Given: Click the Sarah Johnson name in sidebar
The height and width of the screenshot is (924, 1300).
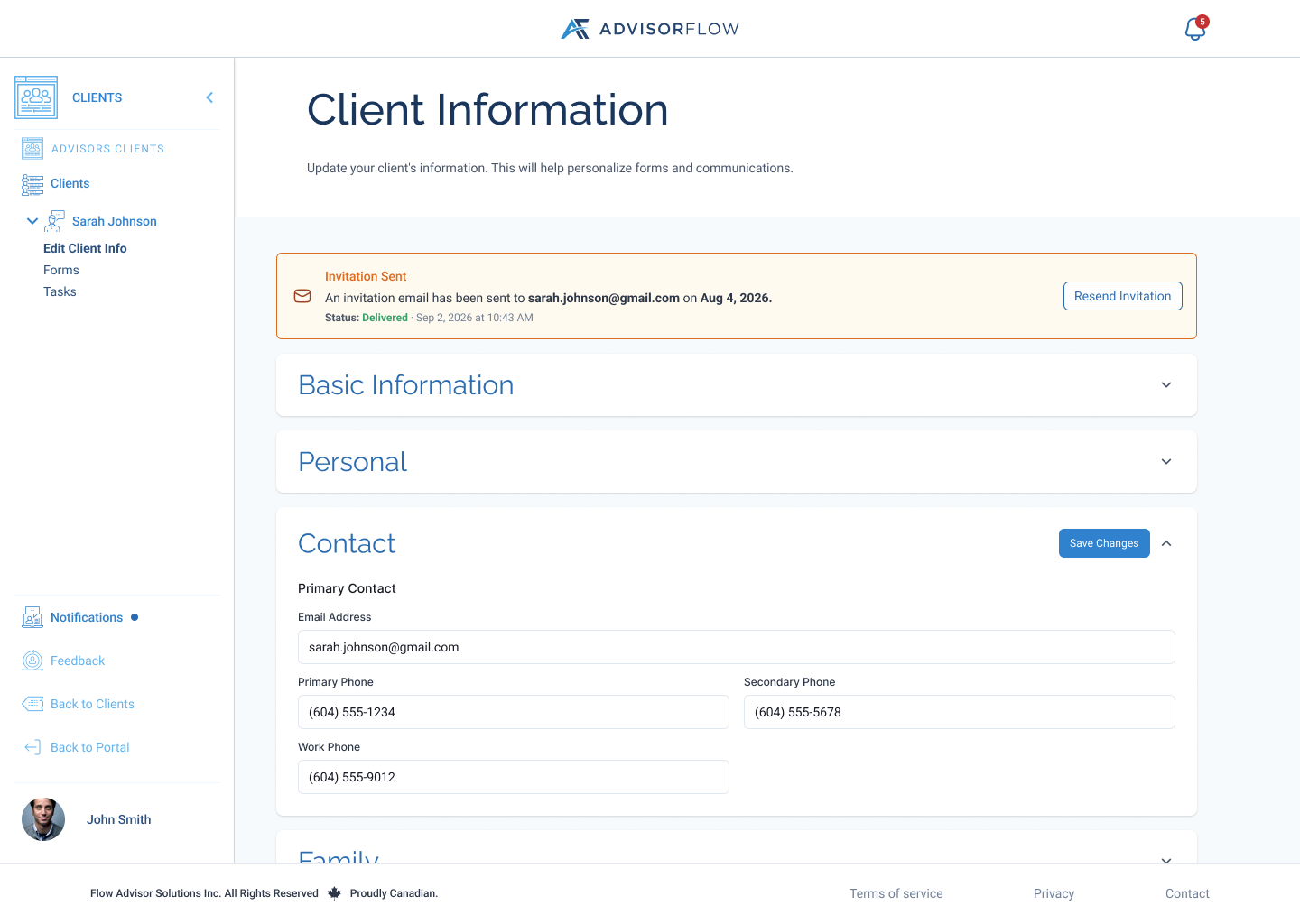Looking at the screenshot, I should click(x=115, y=221).
